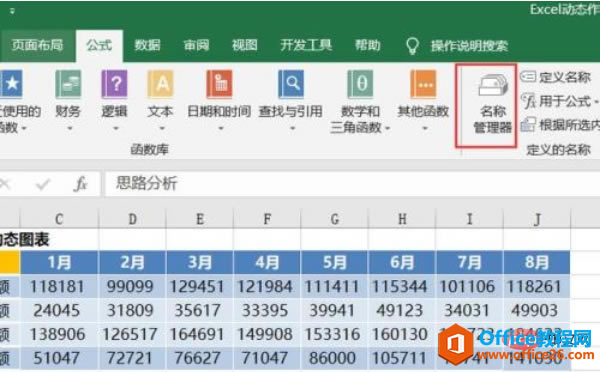
Task: Click 根据所选内容创建 button
Action: [560, 125]
